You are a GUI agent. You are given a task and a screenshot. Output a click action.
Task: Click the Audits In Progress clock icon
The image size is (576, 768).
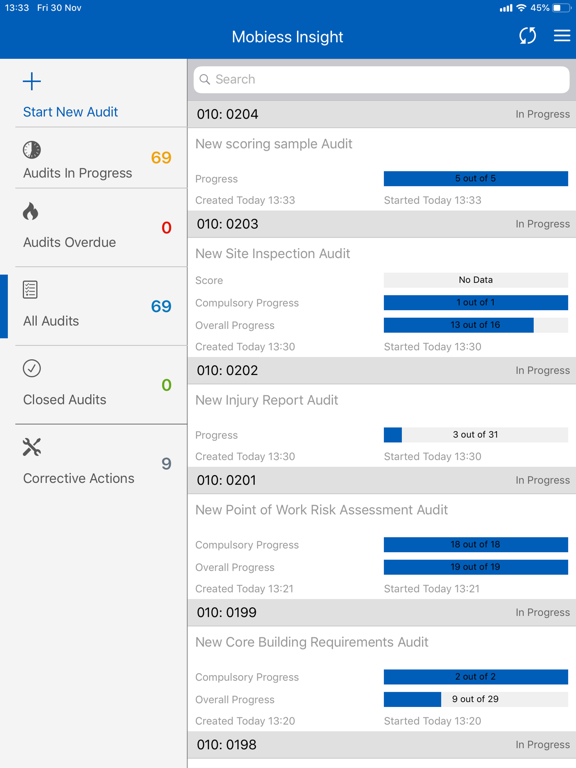pyautogui.click(x=32, y=150)
